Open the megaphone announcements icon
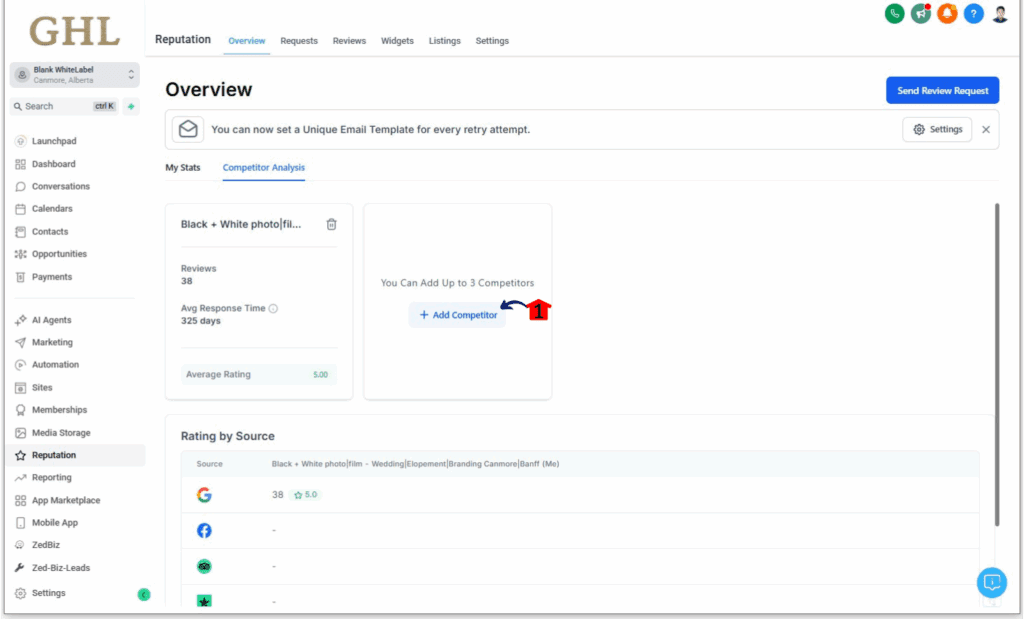The width and height of the screenshot is (1024, 619). click(921, 13)
